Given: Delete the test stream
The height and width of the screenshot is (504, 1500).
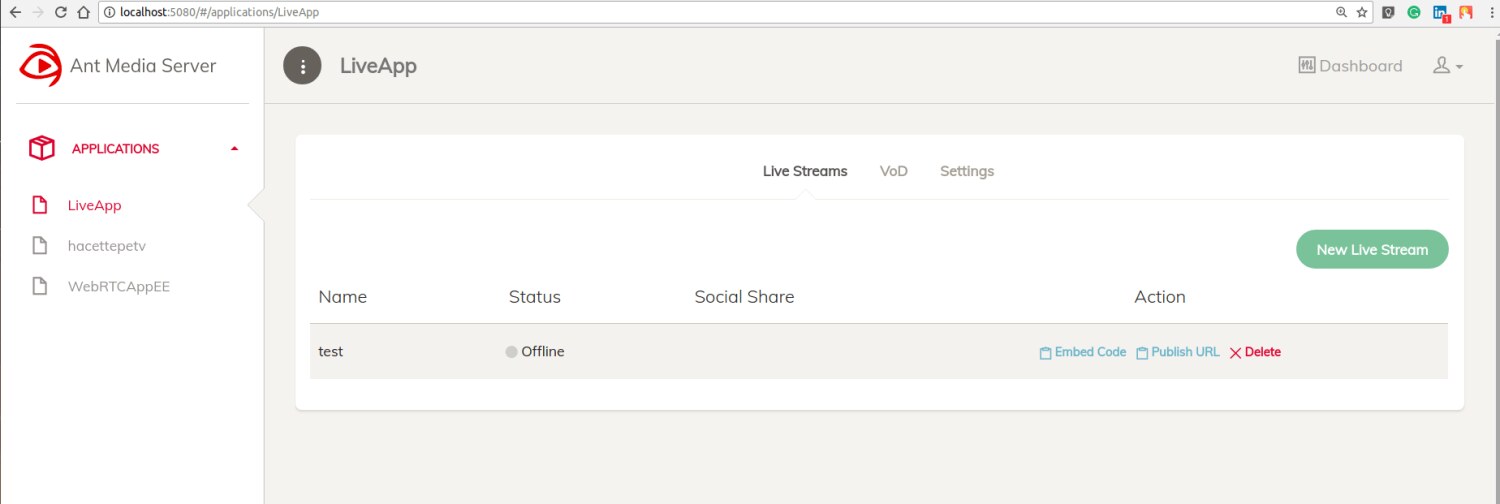Looking at the screenshot, I should 1255,352.
